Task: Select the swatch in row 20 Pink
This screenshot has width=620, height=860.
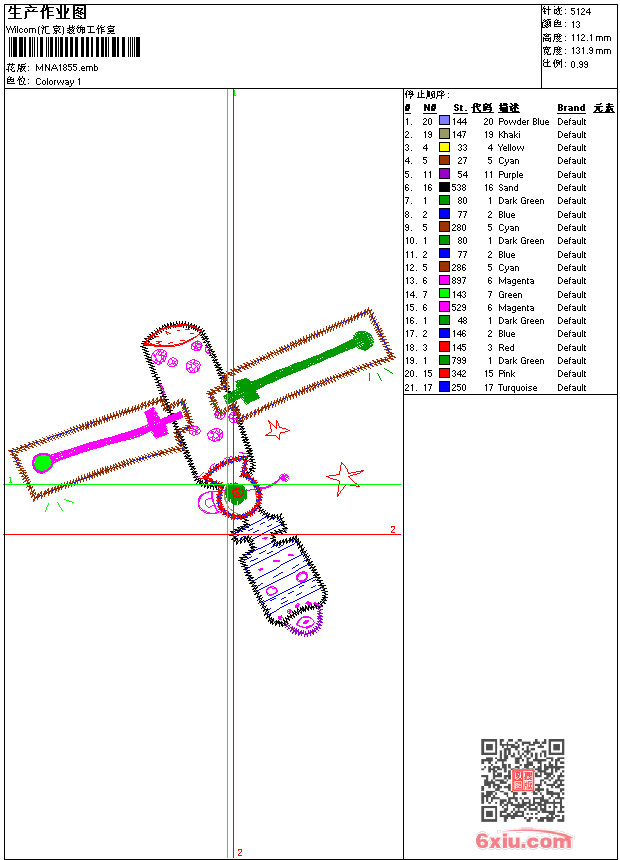Action: 444,374
